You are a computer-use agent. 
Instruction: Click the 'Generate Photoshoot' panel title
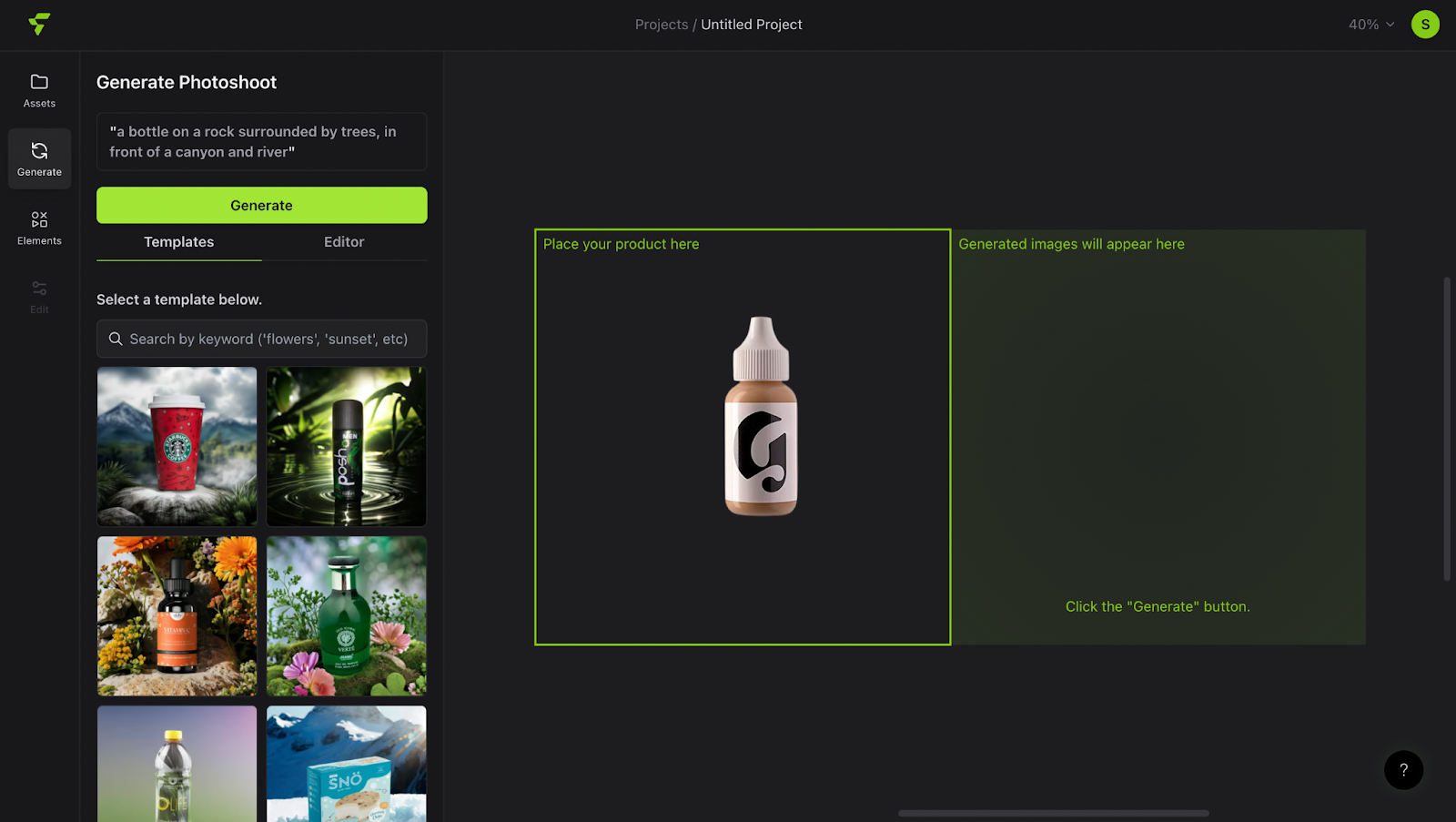pyautogui.click(x=187, y=82)
